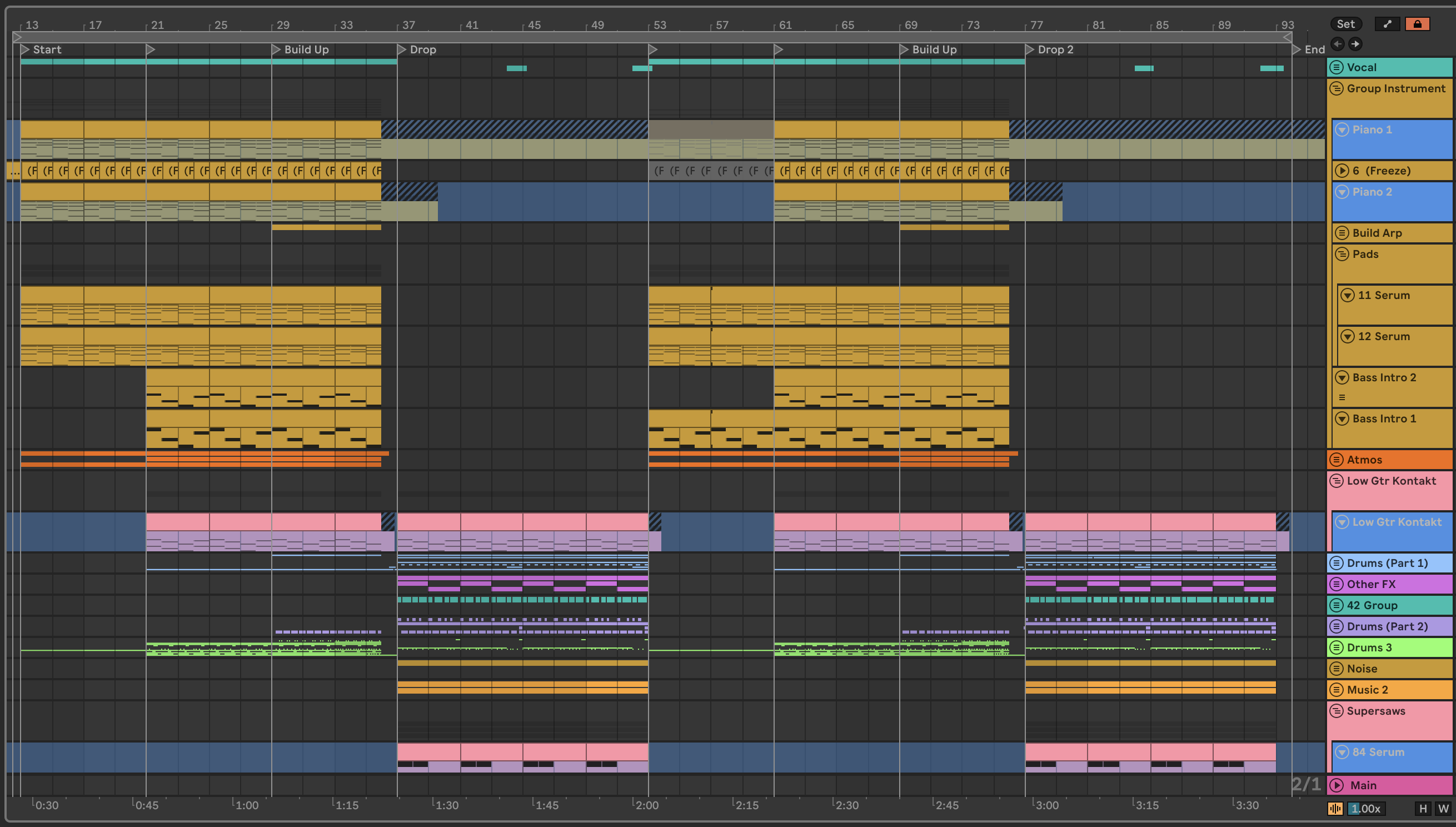Click bar 37 in the beat ruler
Screen dimensions: 1456x827
coord(409,25)
